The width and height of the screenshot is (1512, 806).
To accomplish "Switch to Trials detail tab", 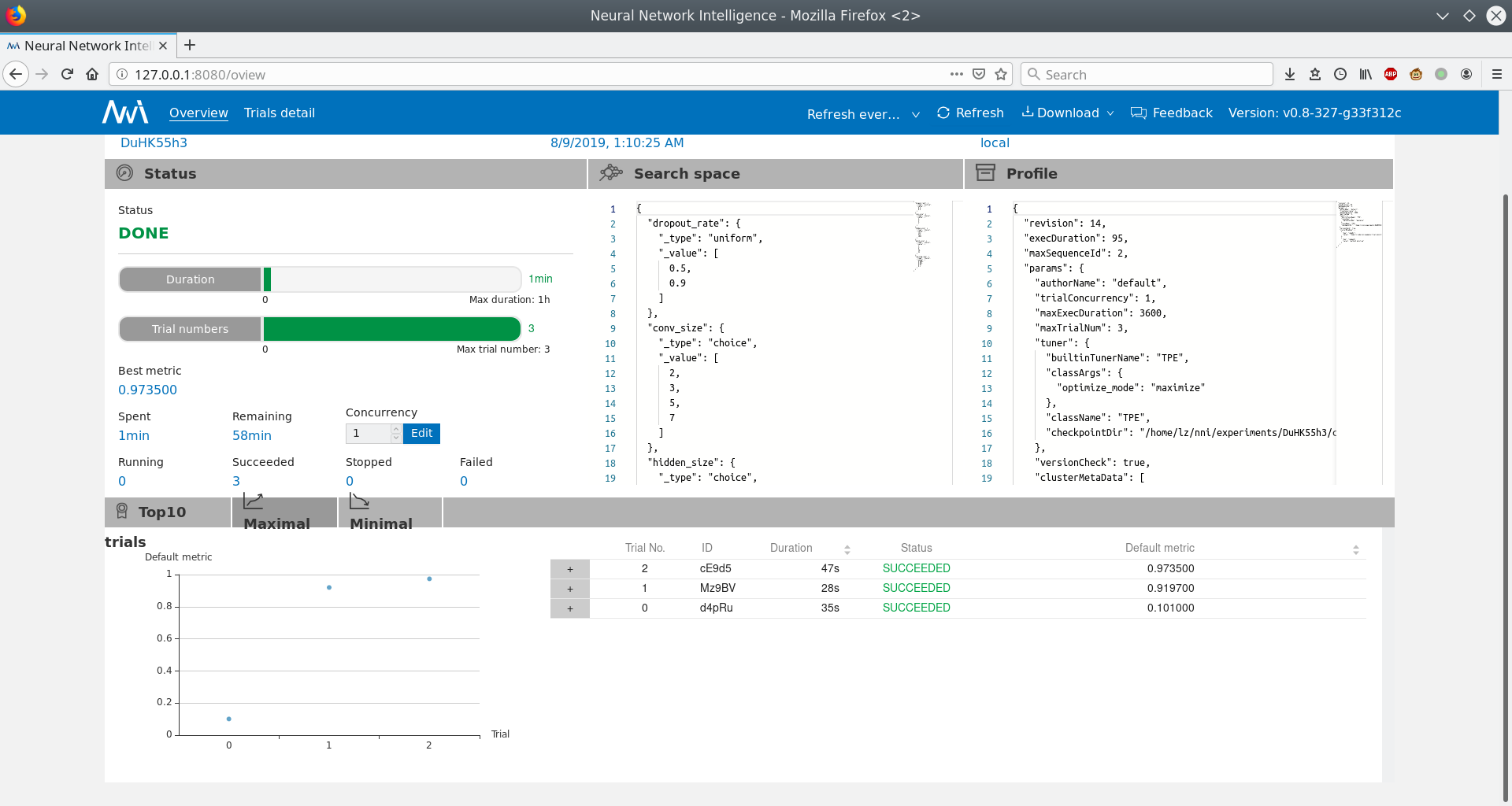I will [x=280, y=113].
